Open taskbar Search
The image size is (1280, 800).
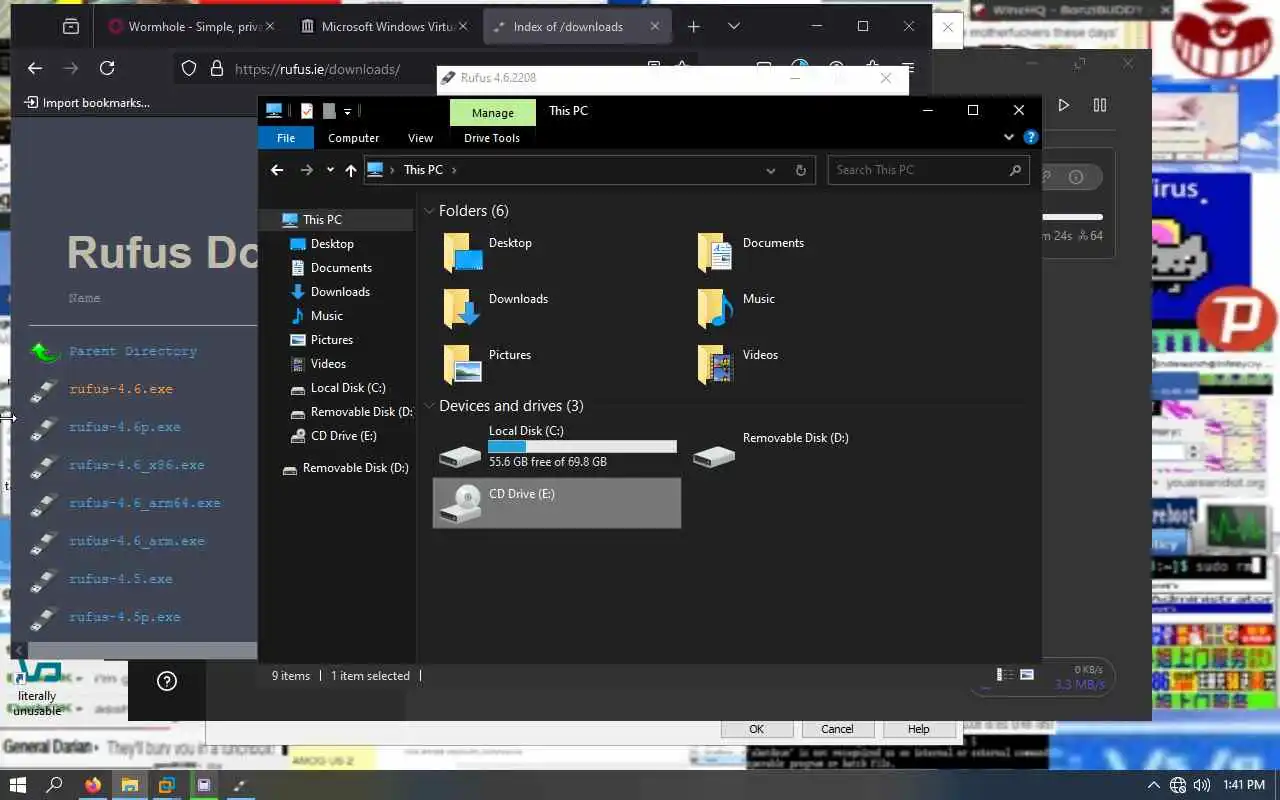click(x=55, y=785)
